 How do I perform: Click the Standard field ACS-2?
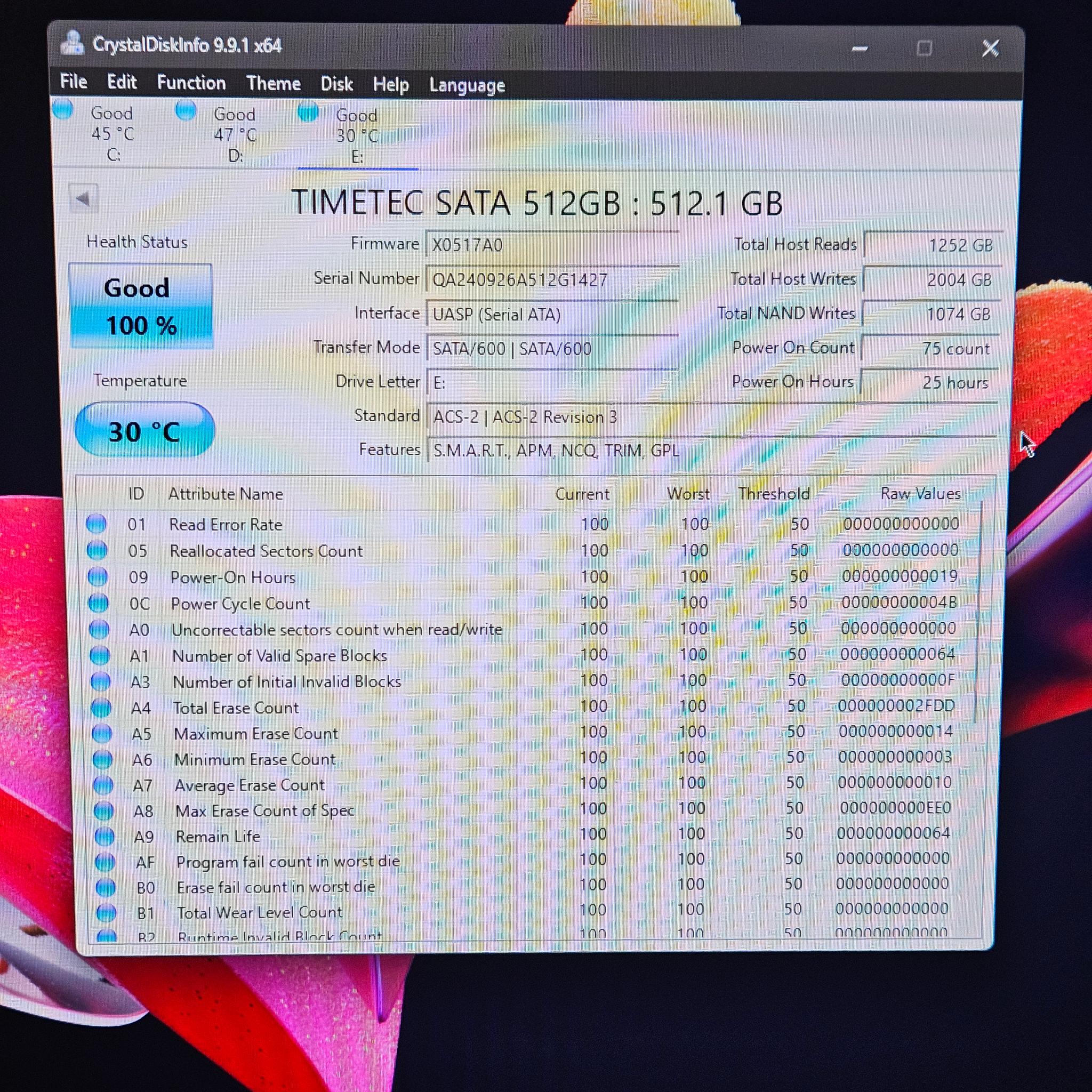pyautogui.click(x=712, y=416)
